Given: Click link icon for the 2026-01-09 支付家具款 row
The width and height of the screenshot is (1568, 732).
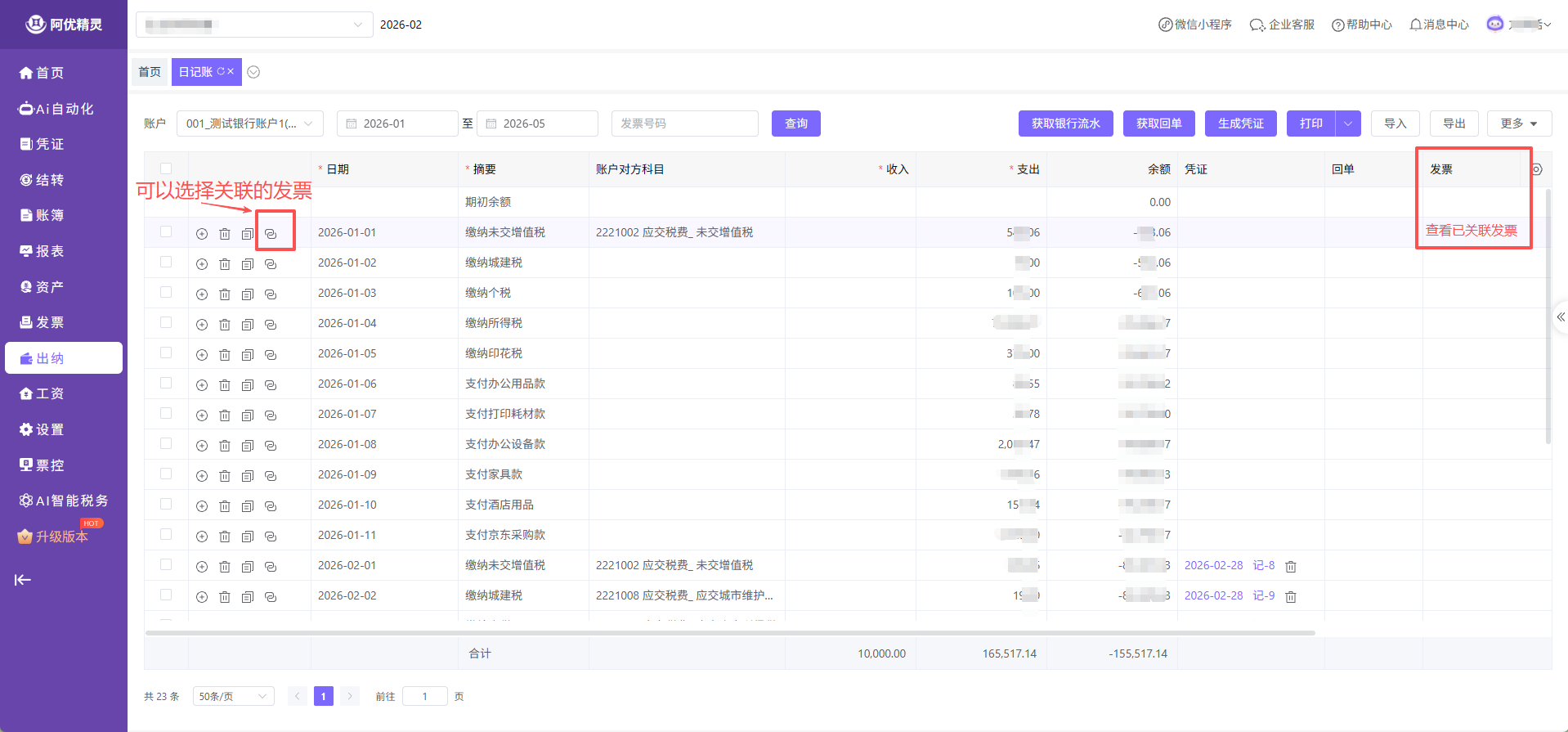Looking at the screenshot, I should pos(271,476).
